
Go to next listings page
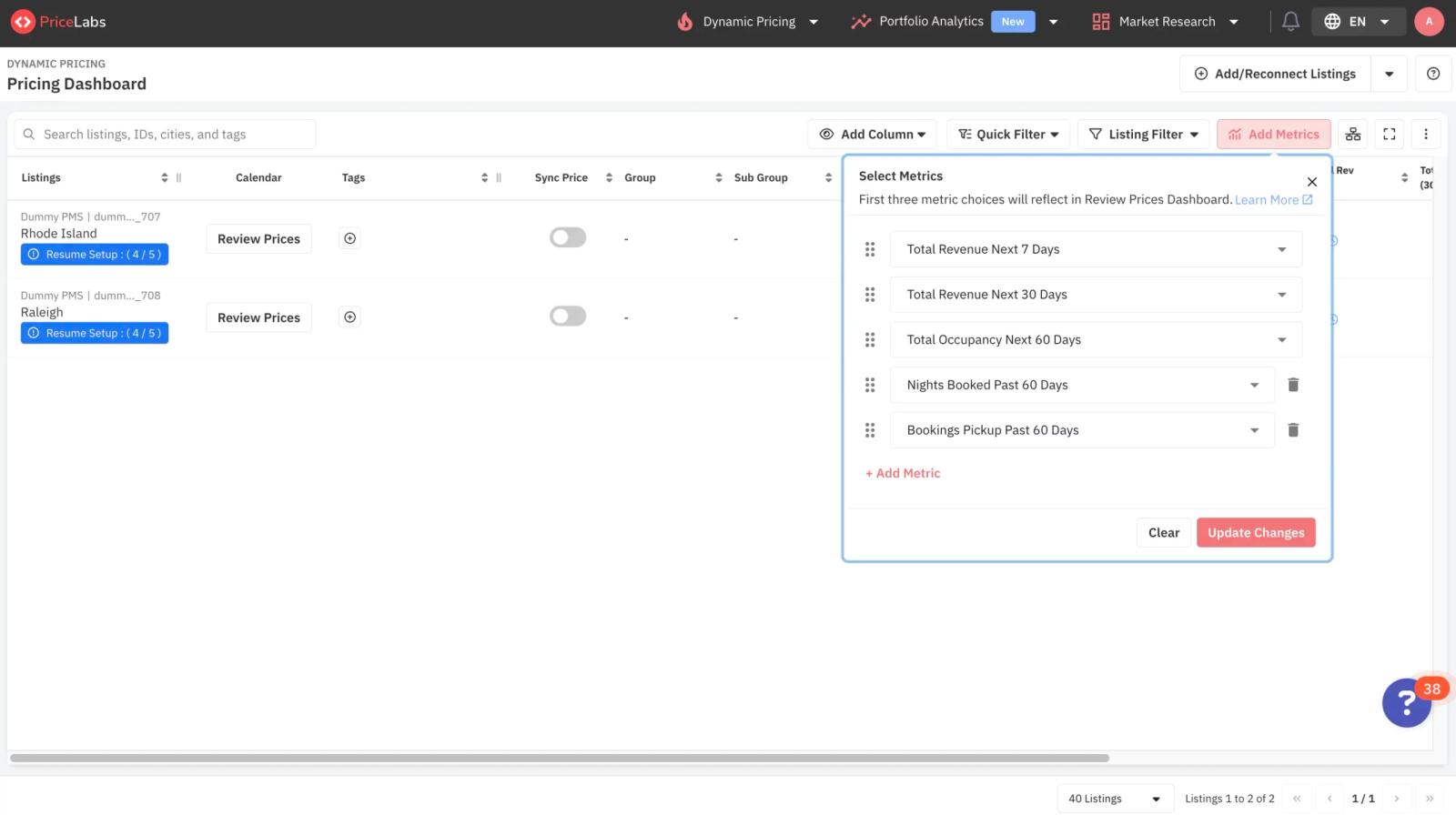pyautogui.click(x=1397, y=799)
